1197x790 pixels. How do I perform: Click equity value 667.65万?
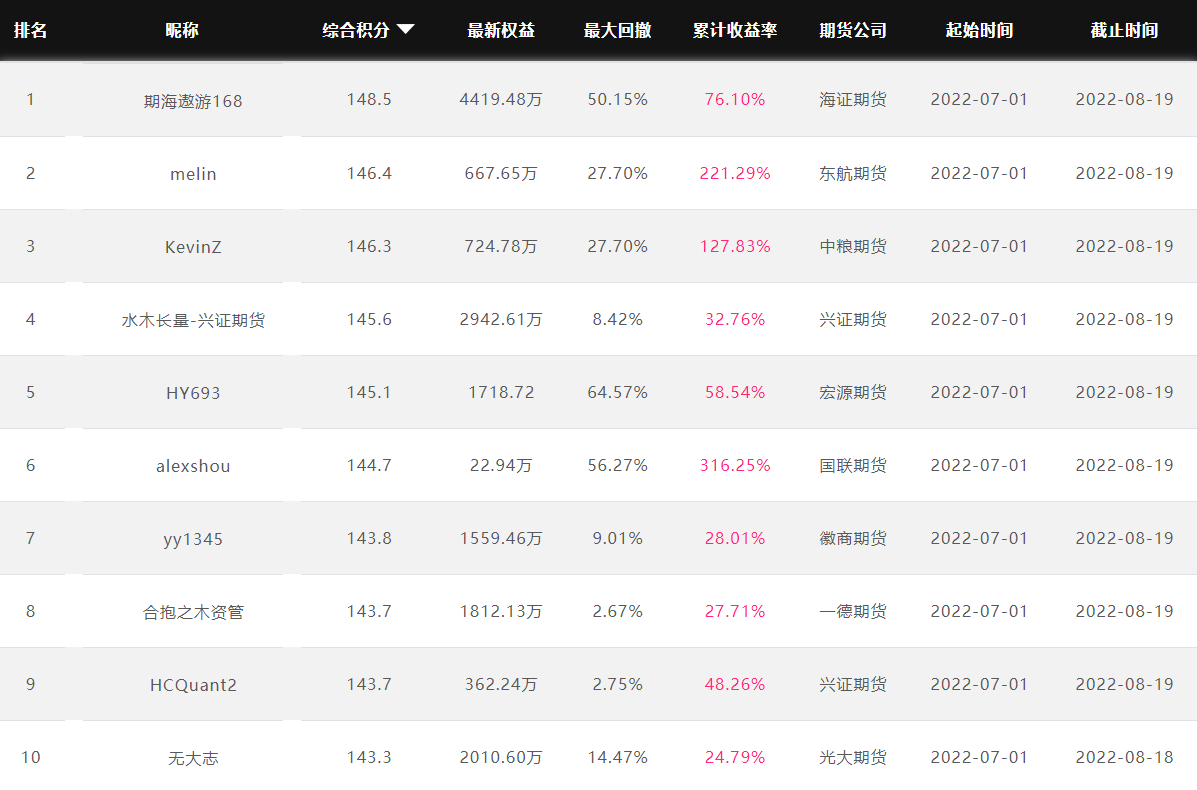click(501, 173)
